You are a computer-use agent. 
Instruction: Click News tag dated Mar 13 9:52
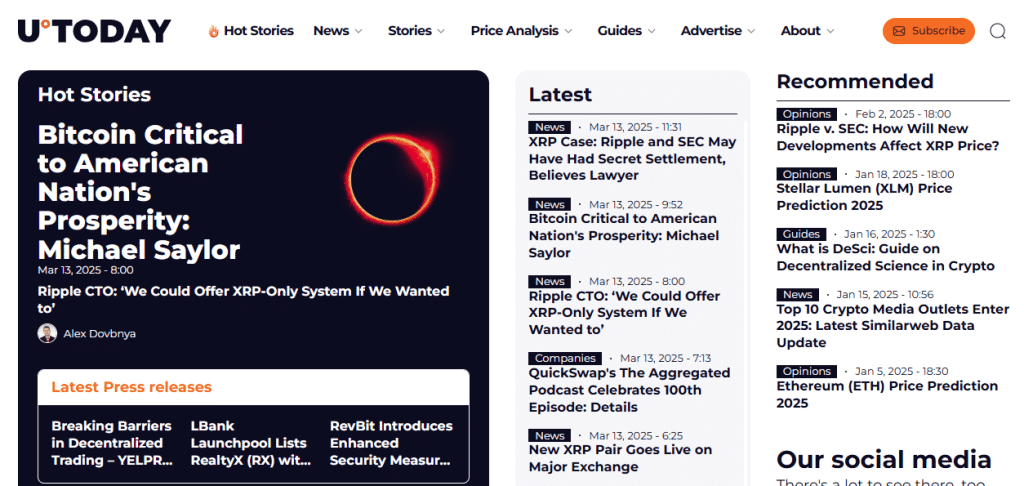tap(550, 204)
